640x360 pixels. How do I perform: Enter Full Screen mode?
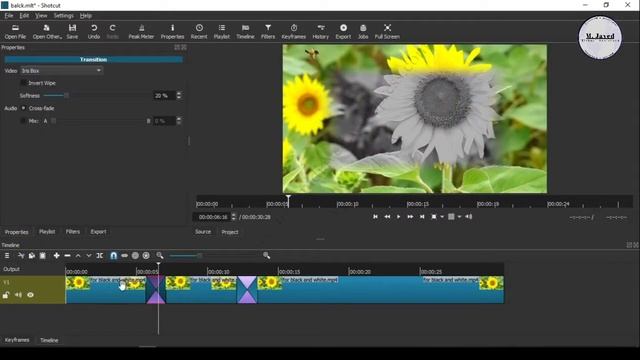coord(387,31)
